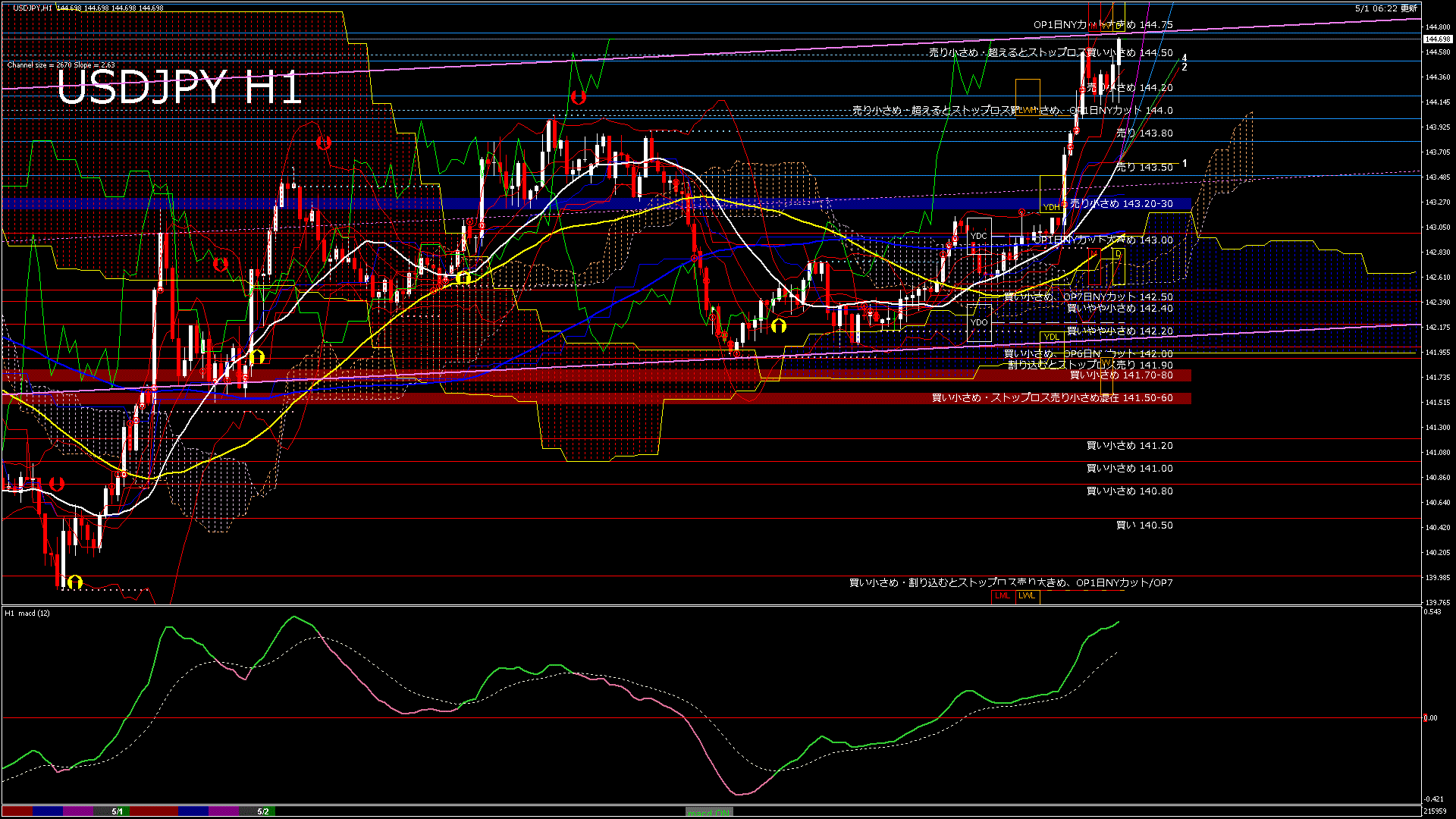This screenshot has width=1456, height=819.
Task: Click the 売り 143.80 label
Action: [1144, 133]
